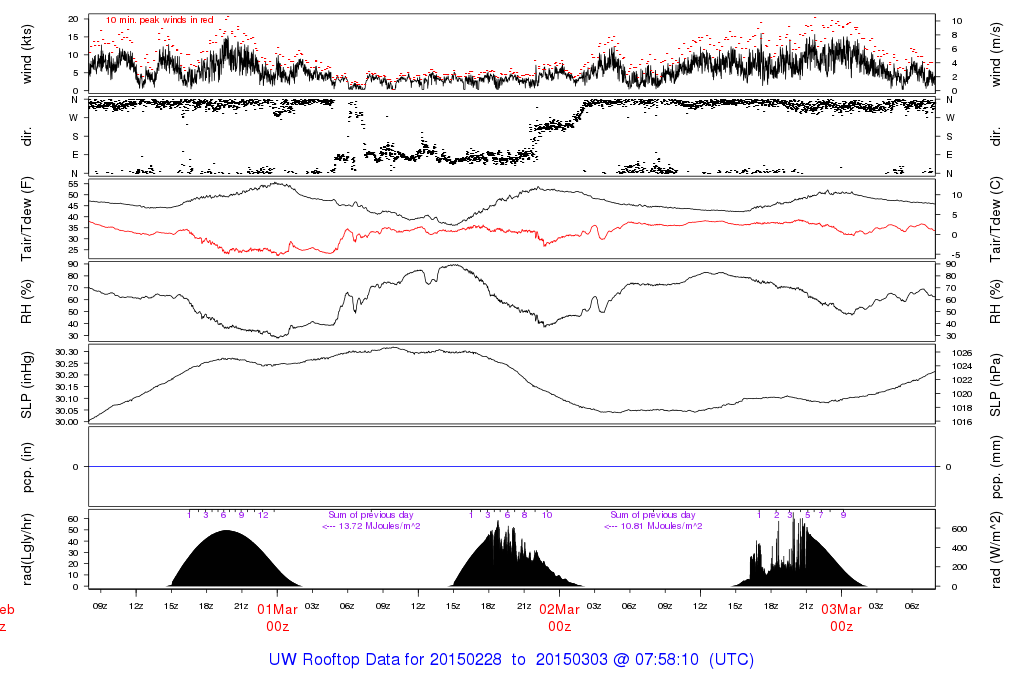Click the "rad (W/m^2)" axis label
Image resolution: width=1024 pixels, height=700 pixels.
[996, 549]
